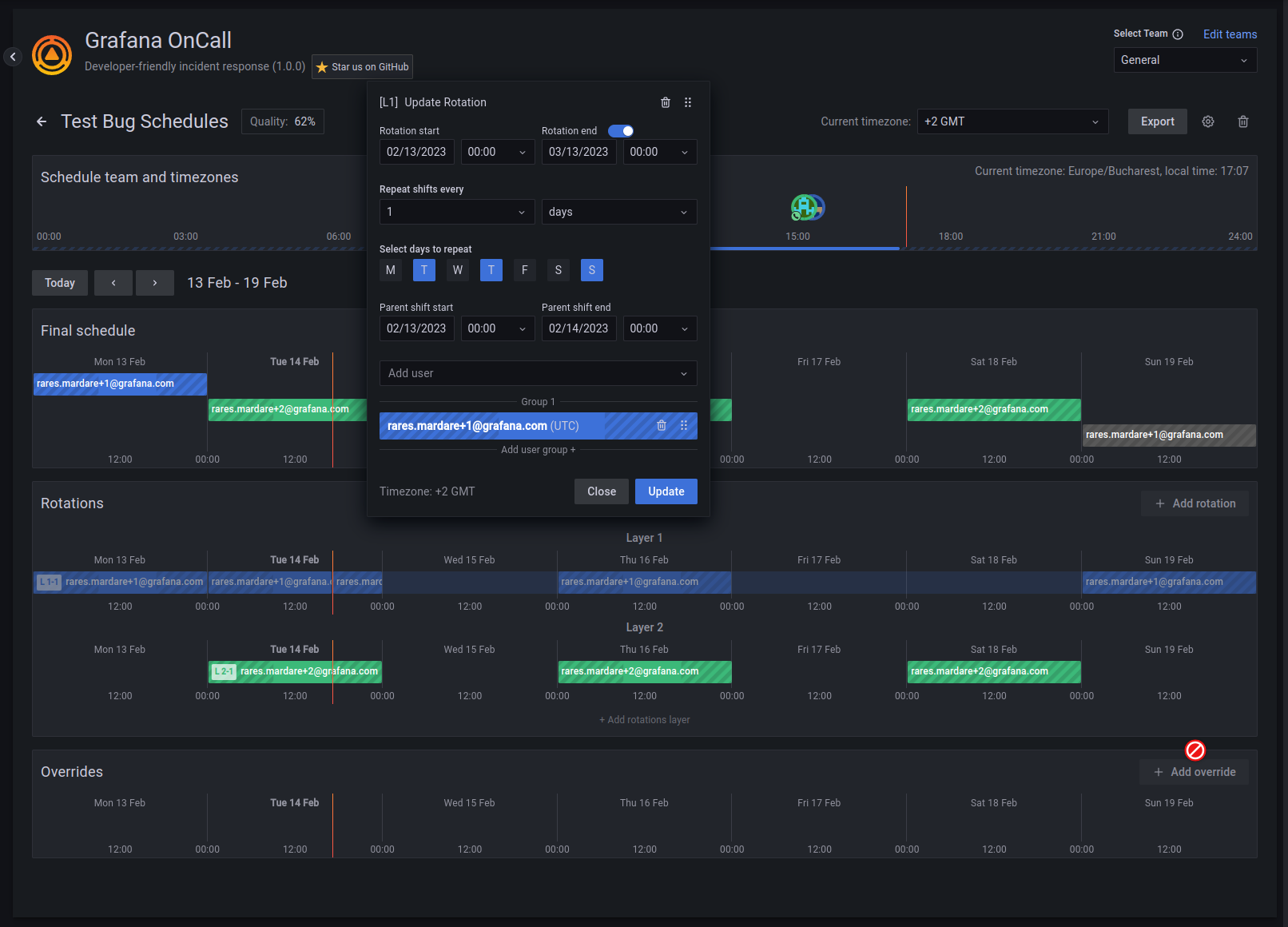
Task: Expand the repeat interval days dropdown
Action: 619,212
